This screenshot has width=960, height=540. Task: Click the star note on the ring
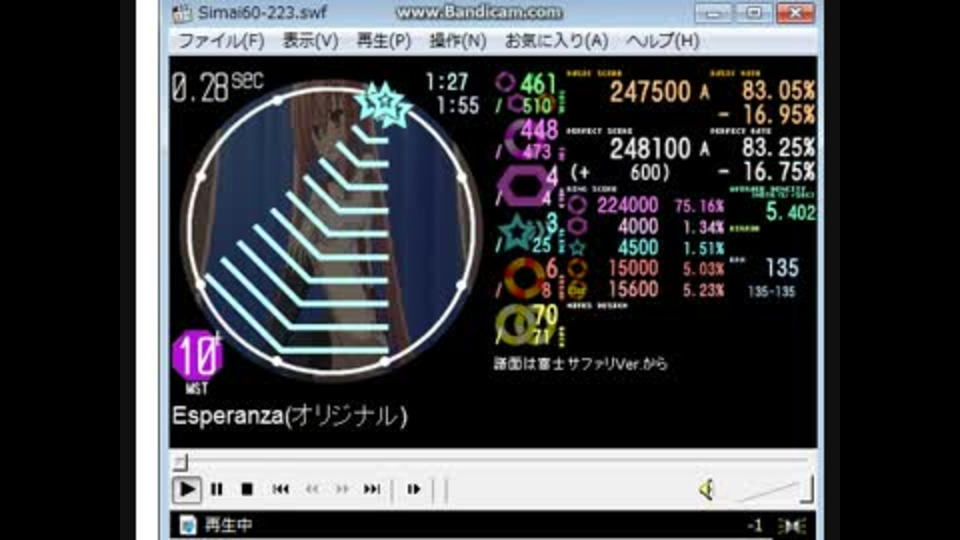click(384, 104)
